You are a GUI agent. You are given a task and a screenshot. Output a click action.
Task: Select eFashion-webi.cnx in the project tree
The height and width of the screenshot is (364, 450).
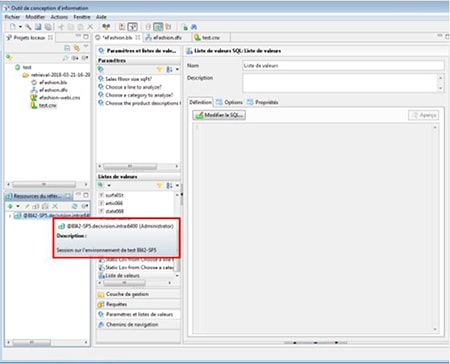tap(55, 98)
